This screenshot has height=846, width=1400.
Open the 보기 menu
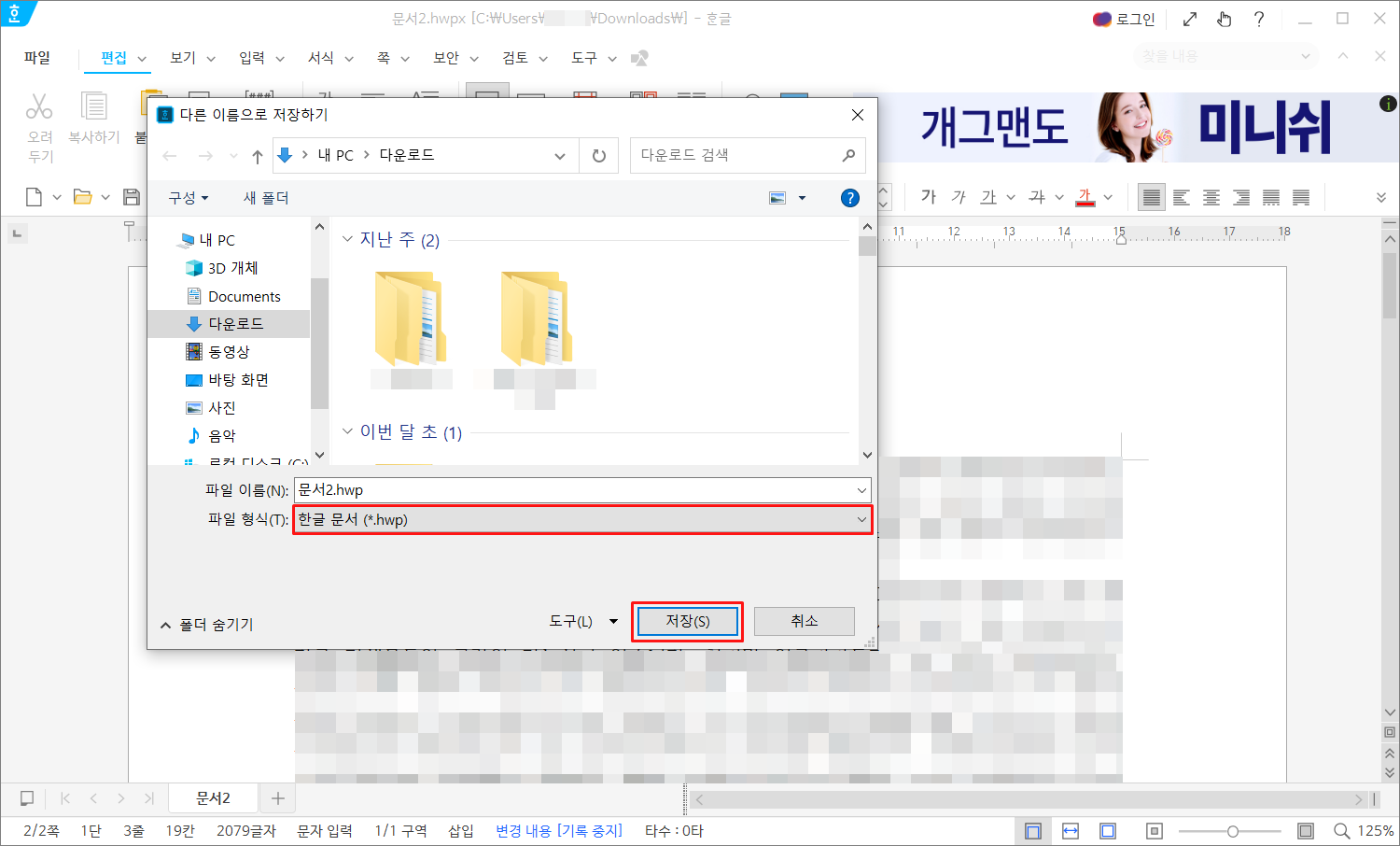point(183,58)
